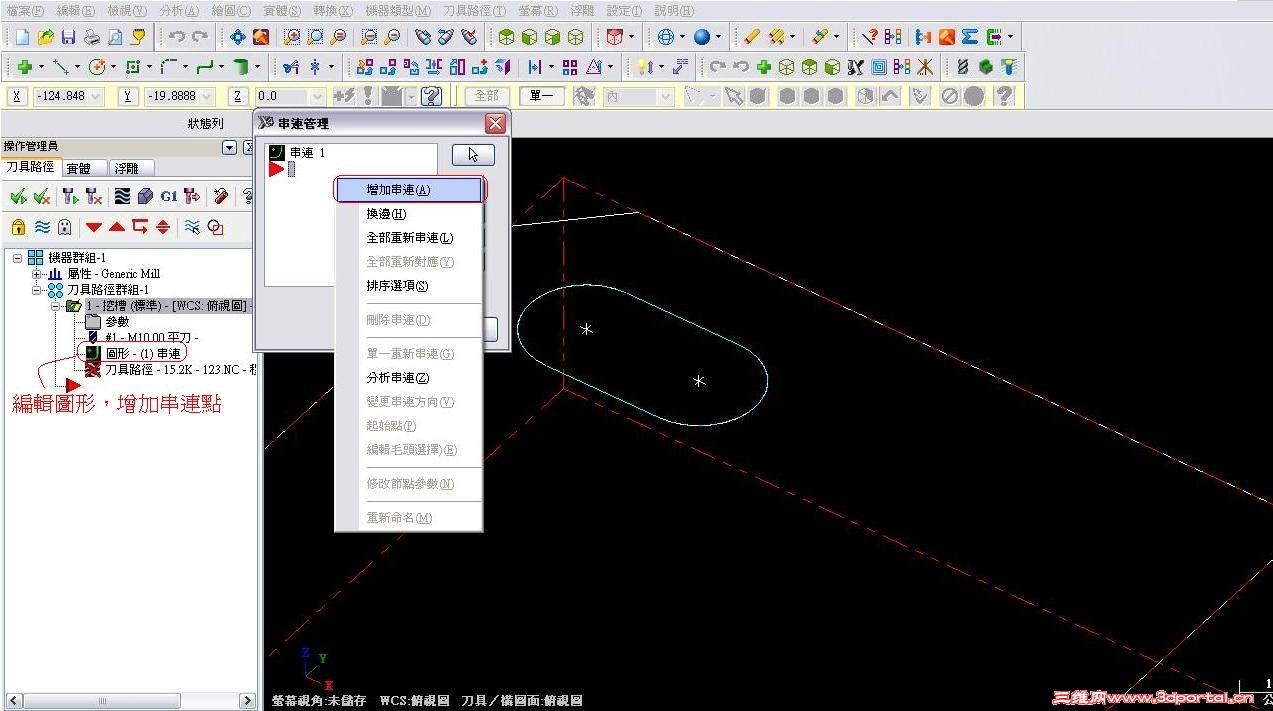Image resolution: width=1273 pixels, height=711 pixels.
Task: Select 圖形 - (1) 串連 tree item
Action: click(143, 353)
